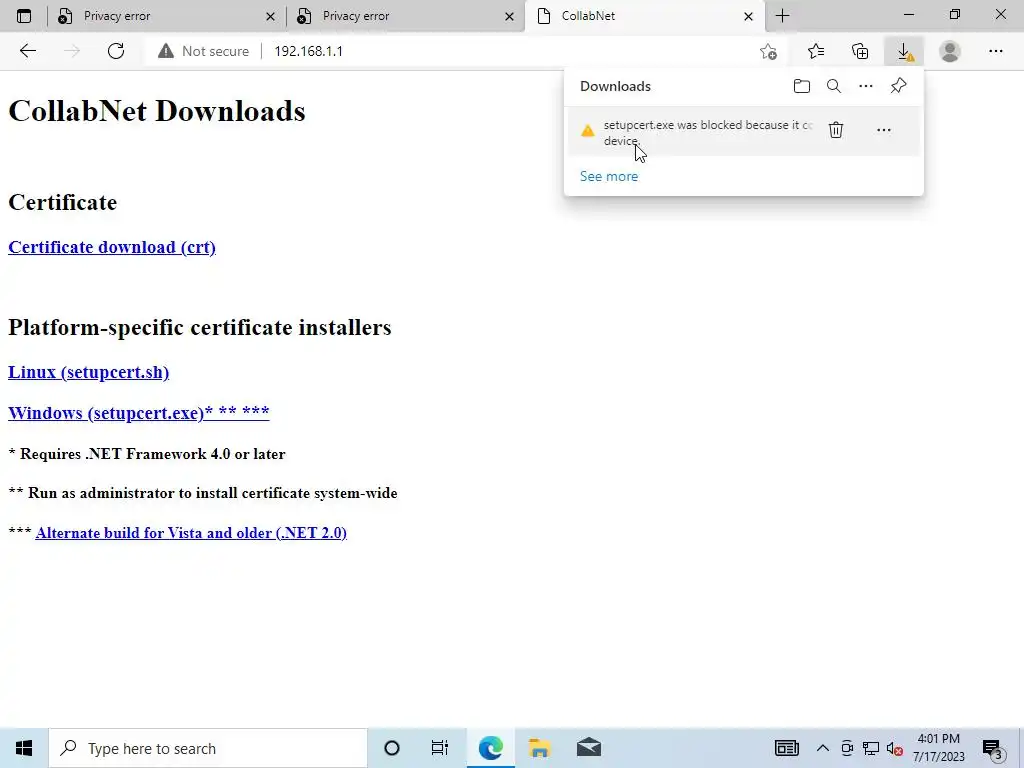Open a new browser tab

tap(782, 16)
